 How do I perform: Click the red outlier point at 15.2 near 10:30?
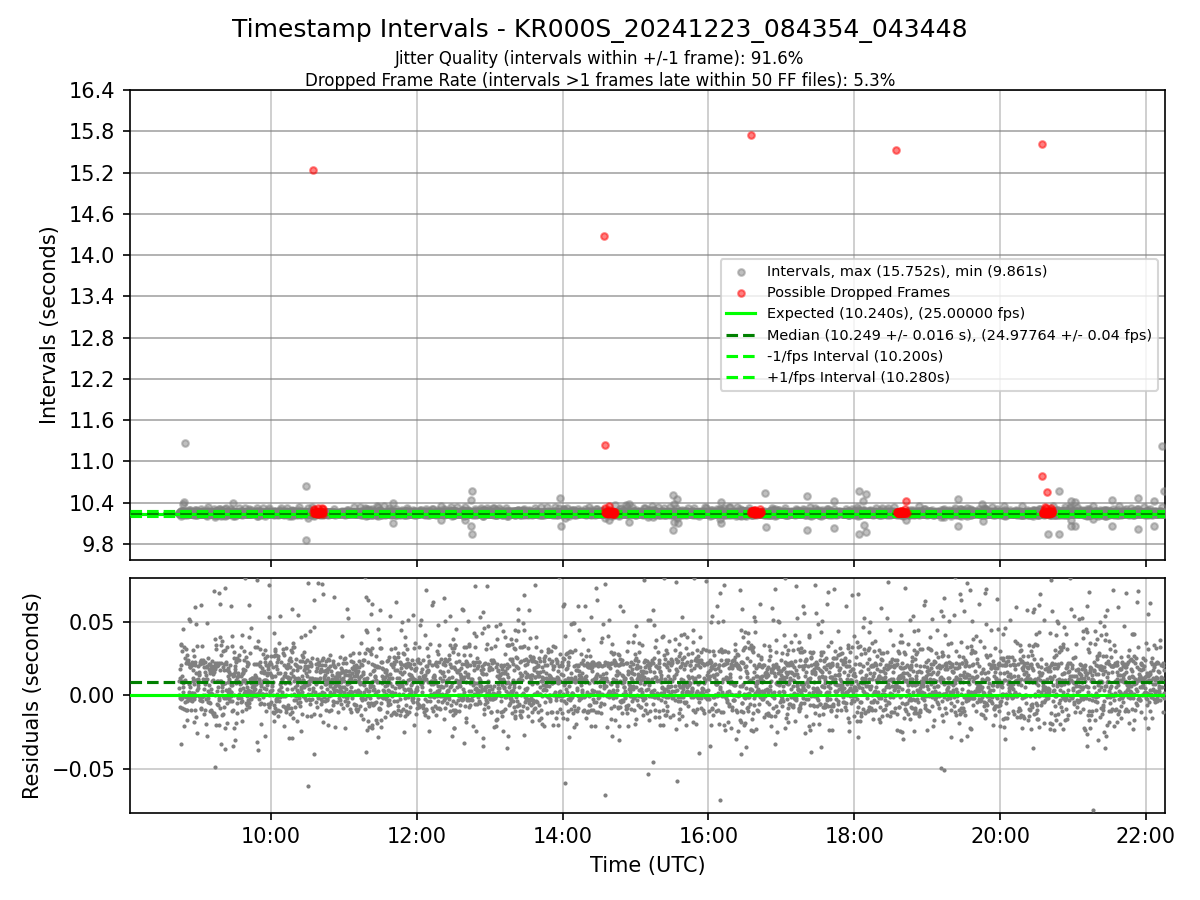pyautogui.click(x=313, y=171)
